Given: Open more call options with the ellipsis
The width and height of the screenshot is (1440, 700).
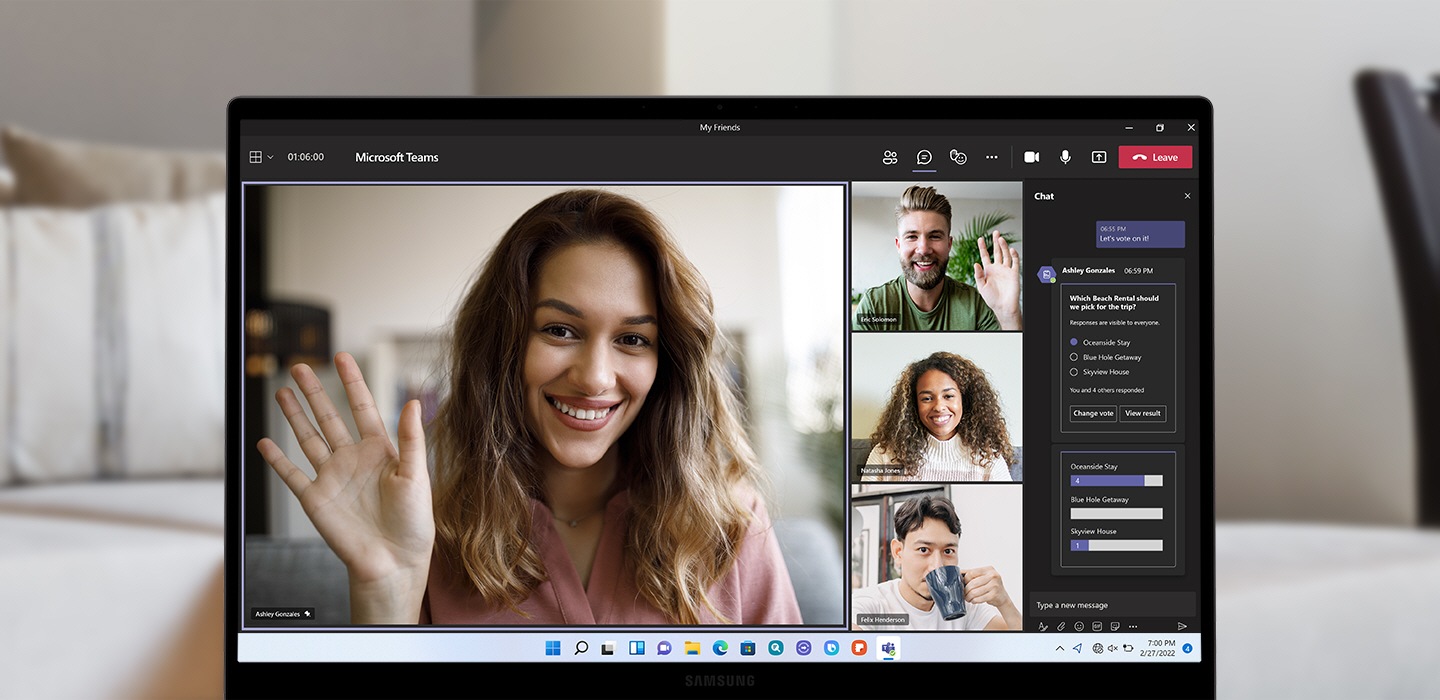Looking at the screenshot, I should [992, 157].
